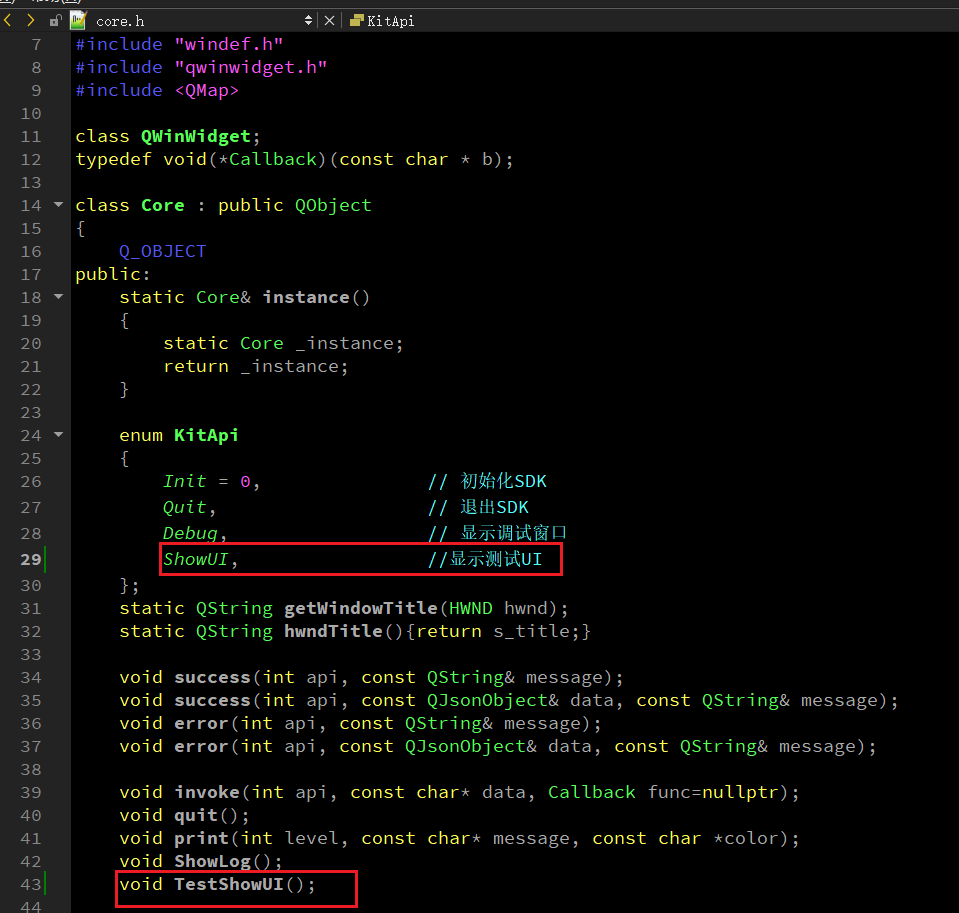Click the QObject base class name
The image size is (959, 913).
pyautogui.click(x=333, y=205)
